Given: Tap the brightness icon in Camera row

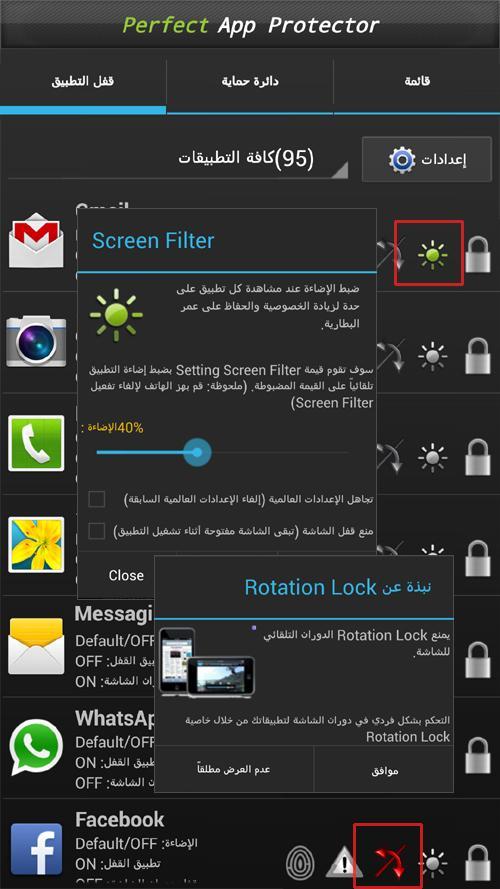Looking at the screenshot, I should [x=433, y=356].
